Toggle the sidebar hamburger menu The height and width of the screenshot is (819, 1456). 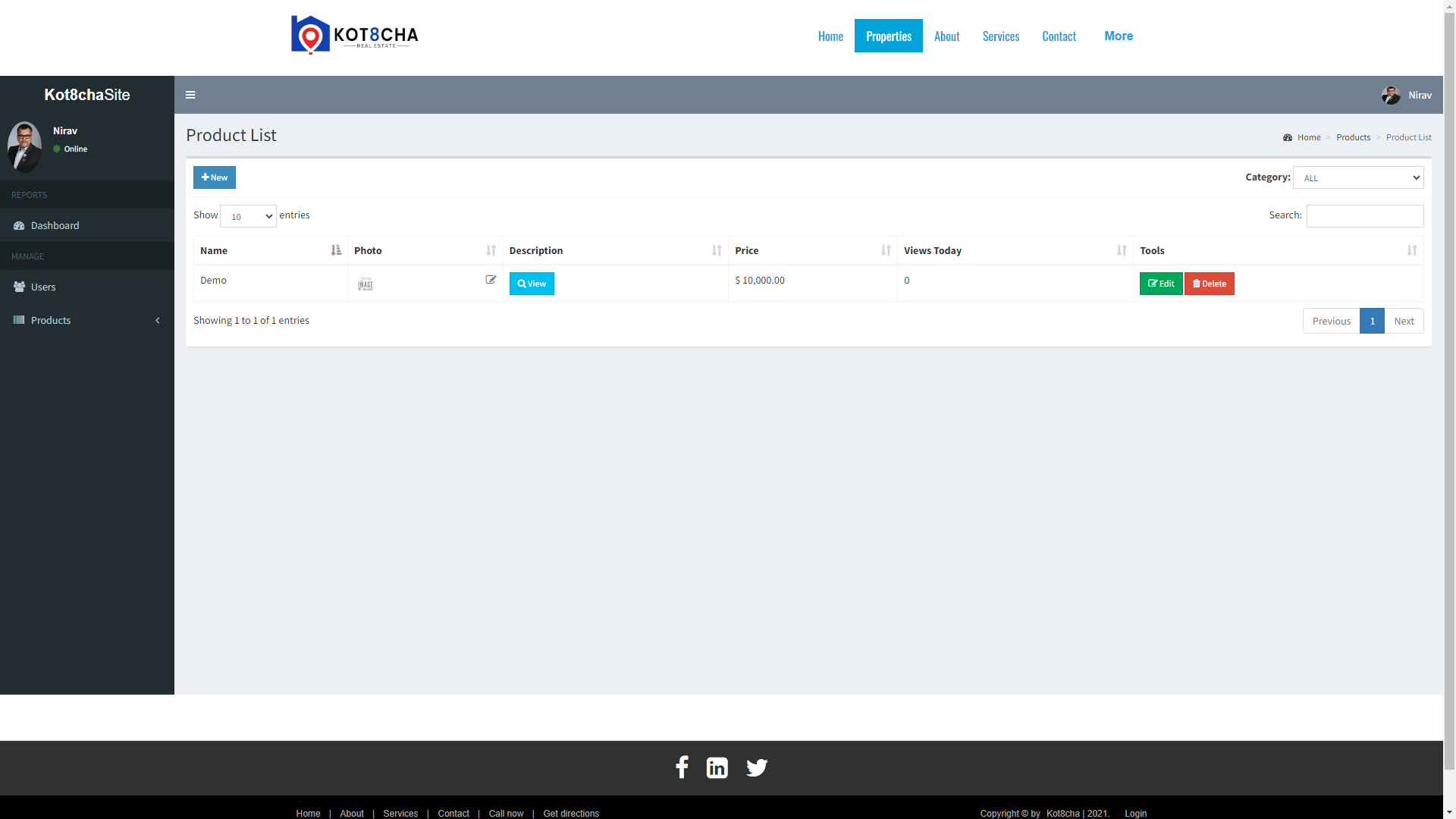190,95
